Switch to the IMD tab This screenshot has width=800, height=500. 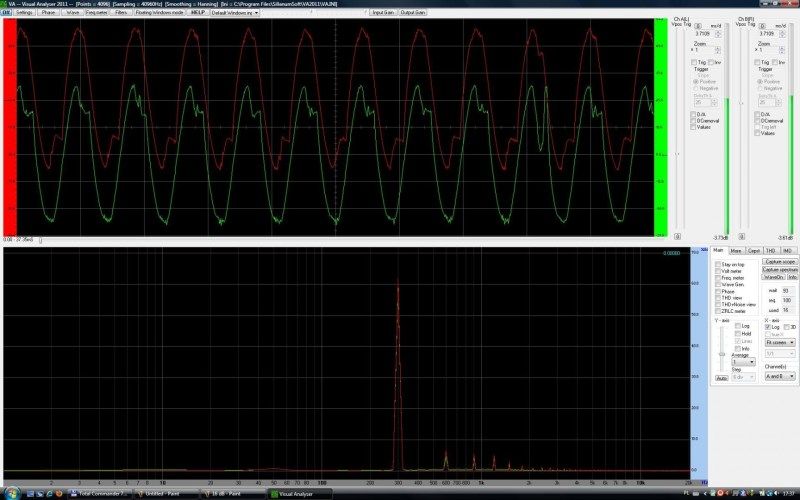pos(787,251)
